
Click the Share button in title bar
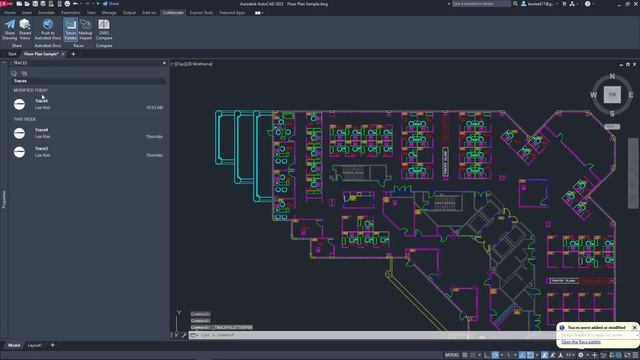tap(111, 4)
